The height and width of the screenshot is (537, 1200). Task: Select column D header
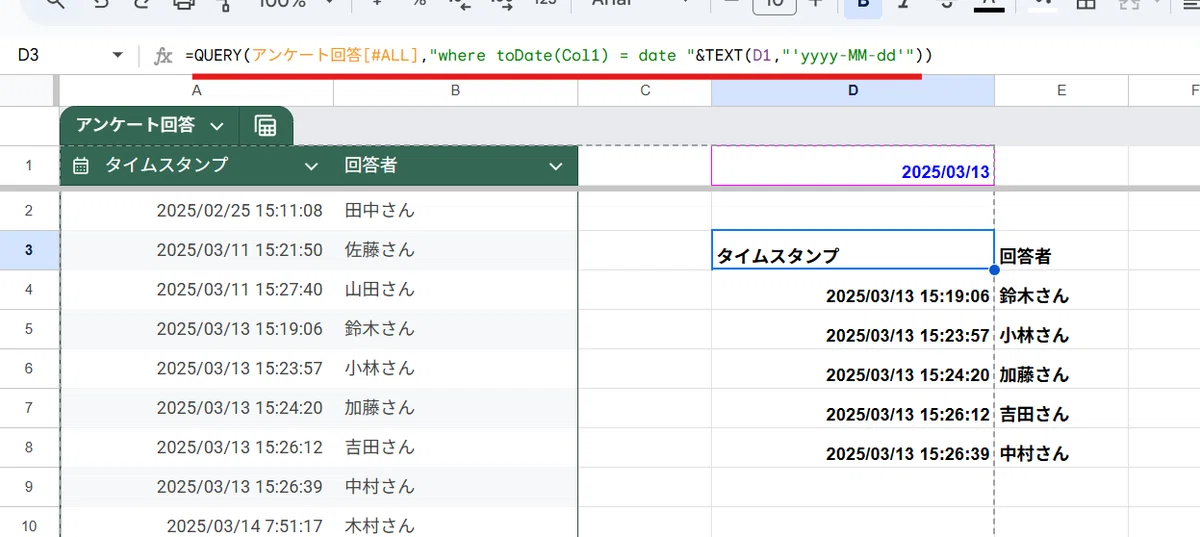(x=853, y=90)
